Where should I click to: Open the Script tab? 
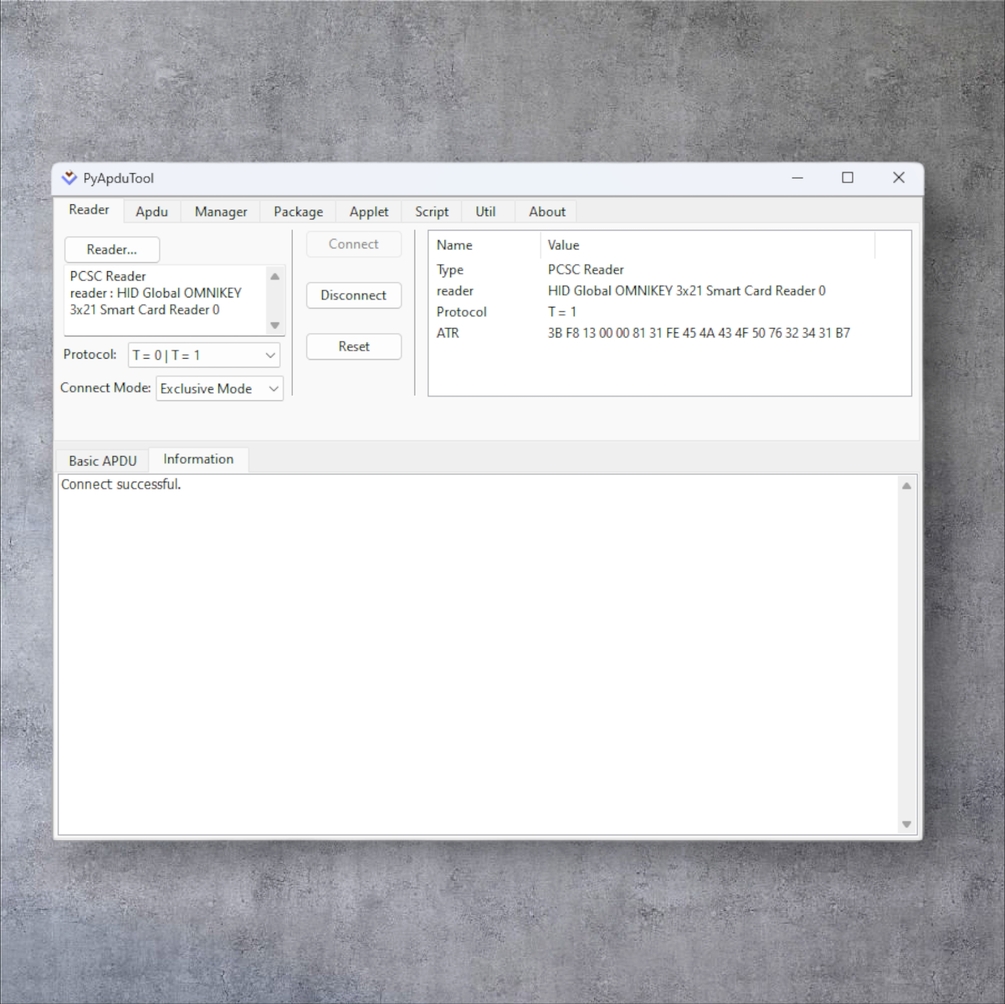click(431, 212)
